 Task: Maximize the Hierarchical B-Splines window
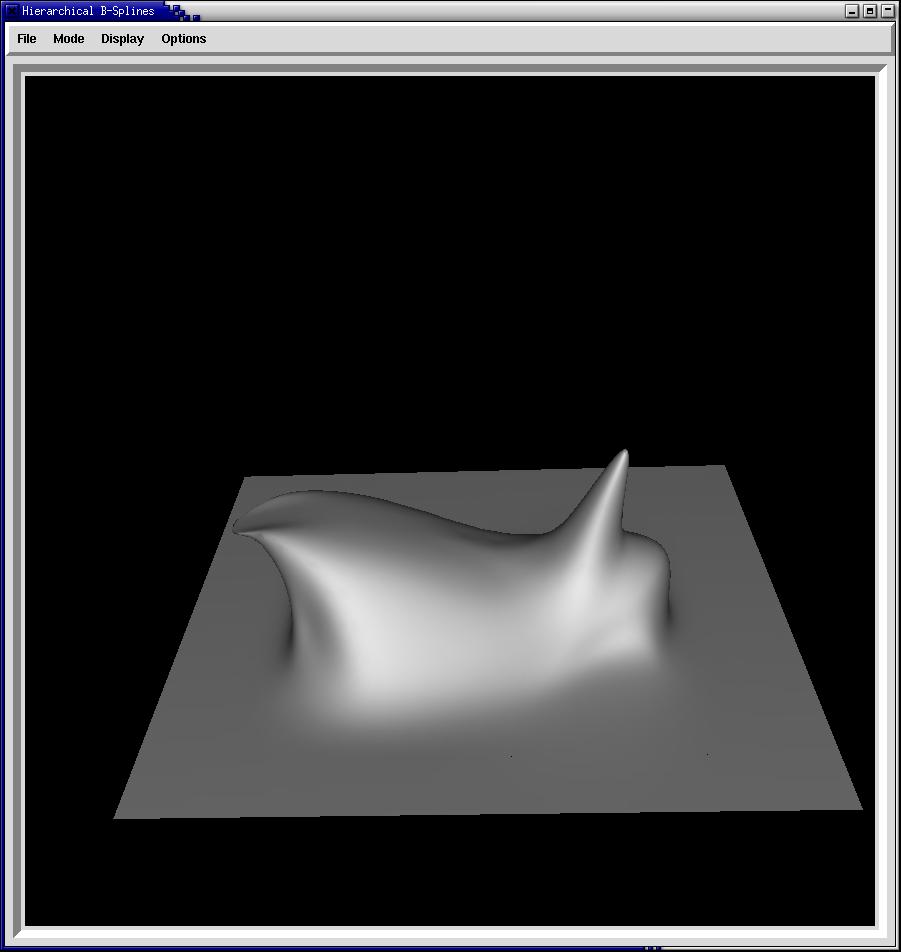tap(870, 11)
